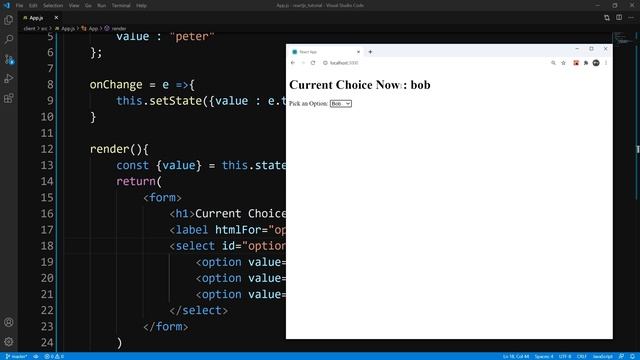
Task: Click Open Changes icon in editor toolbar
Action: tap(607, 18)
